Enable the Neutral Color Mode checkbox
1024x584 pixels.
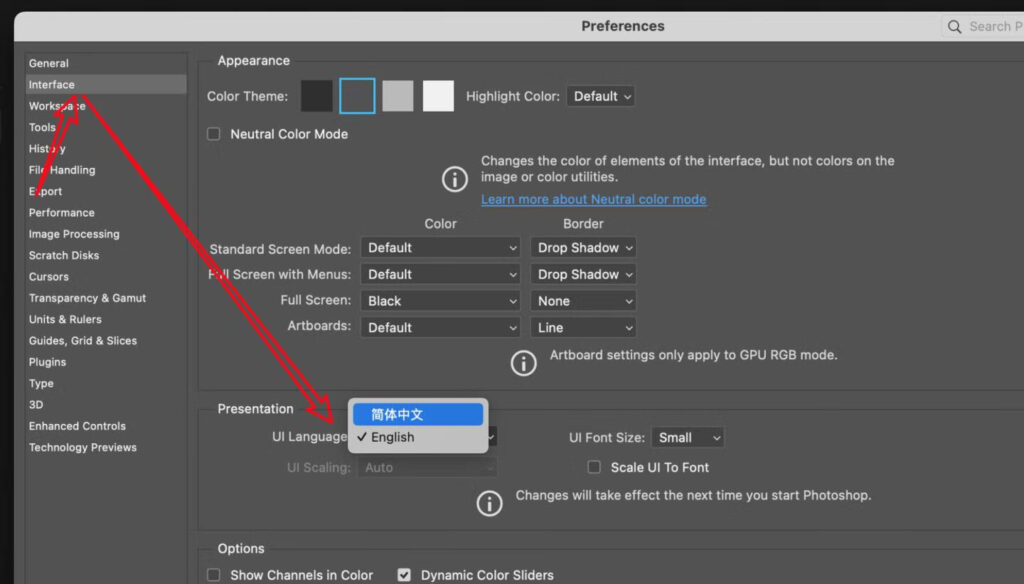tap(214, 133)
